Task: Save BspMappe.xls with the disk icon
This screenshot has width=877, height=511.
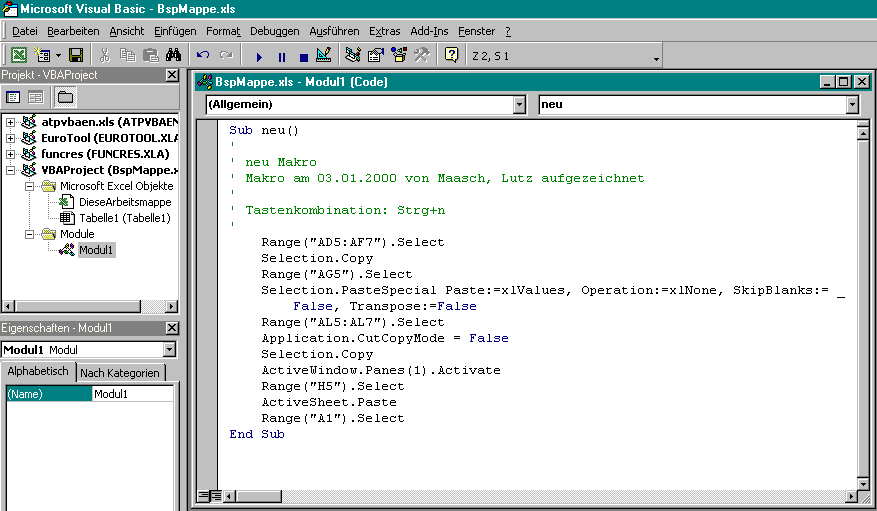Action: [x=76, y=55]
